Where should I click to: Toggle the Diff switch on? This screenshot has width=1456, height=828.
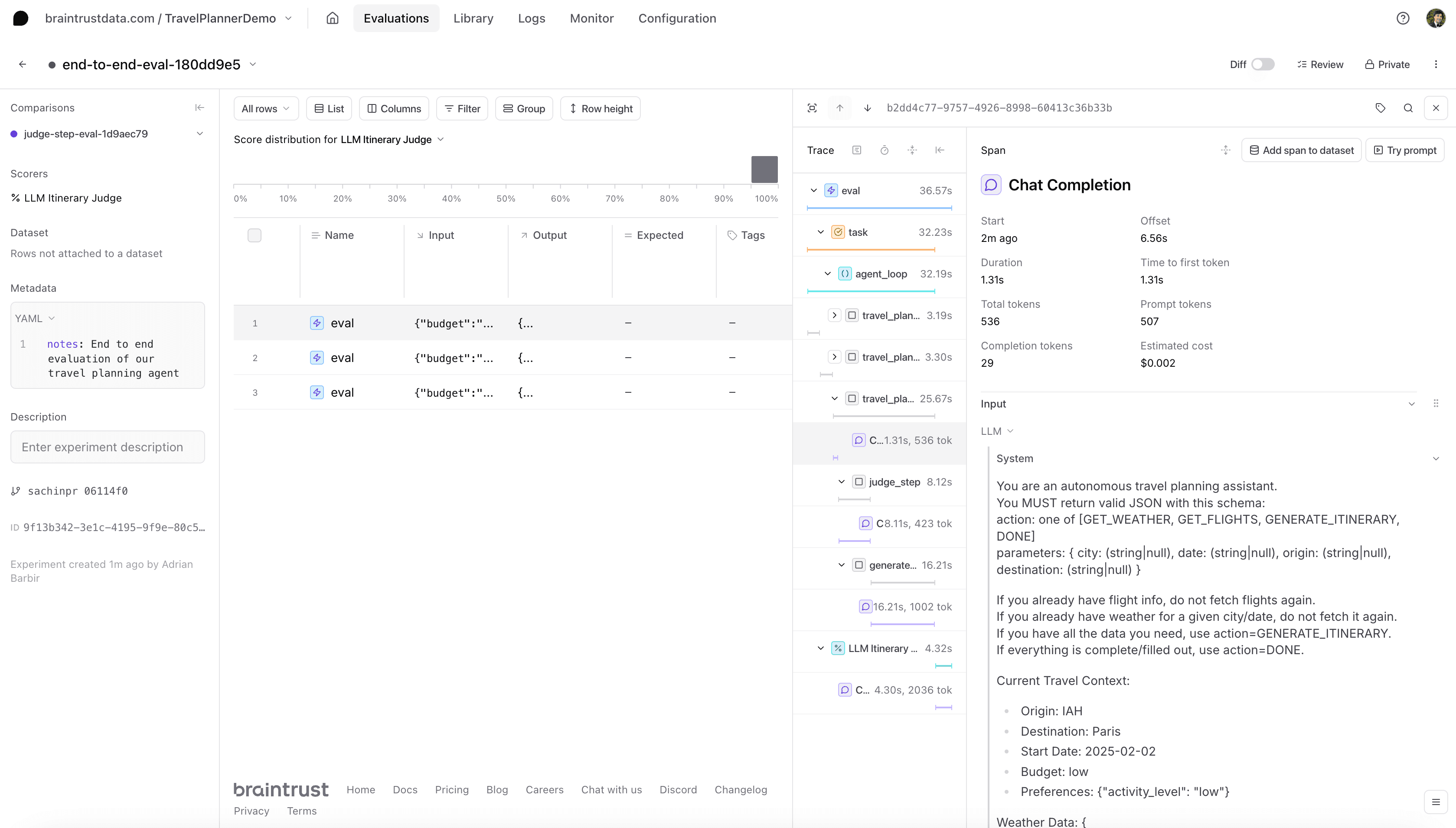1263,64
